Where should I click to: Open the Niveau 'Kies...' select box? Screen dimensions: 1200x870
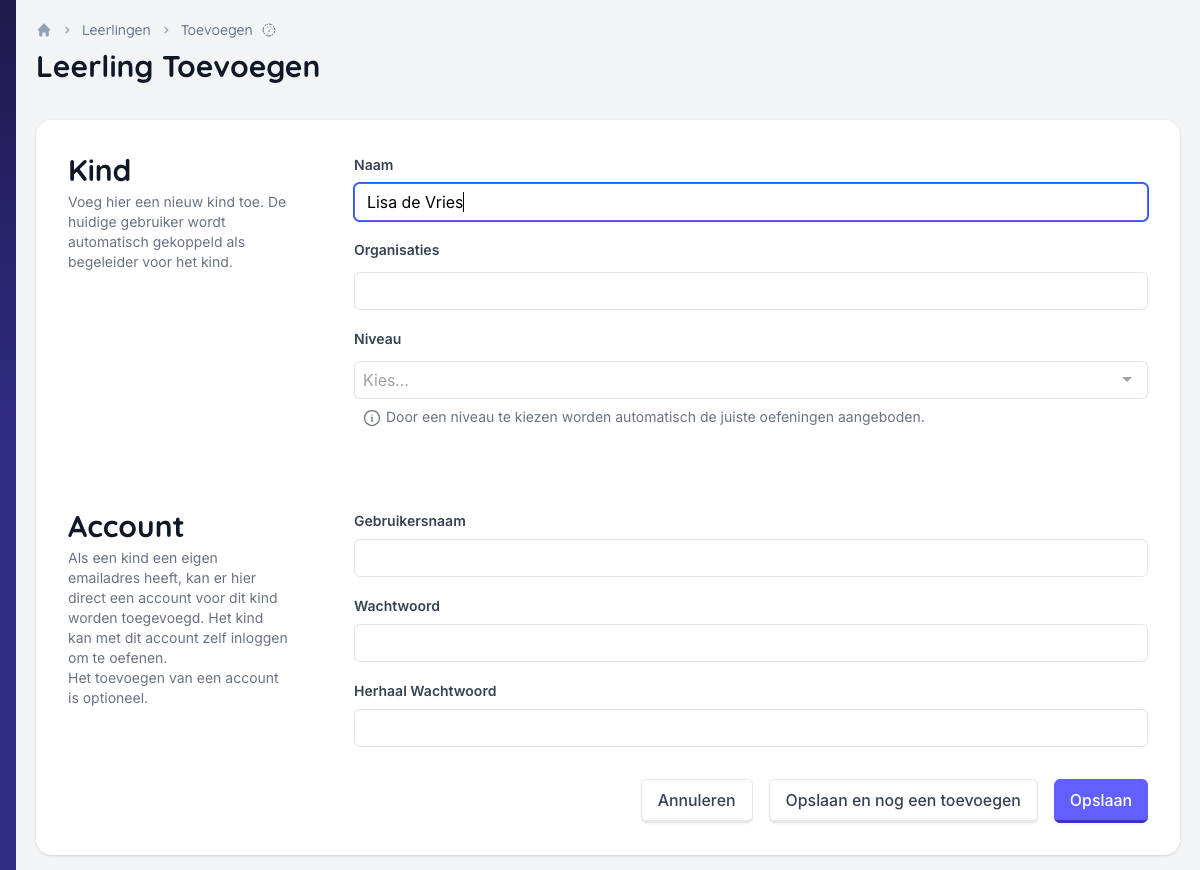click(740, 380)
